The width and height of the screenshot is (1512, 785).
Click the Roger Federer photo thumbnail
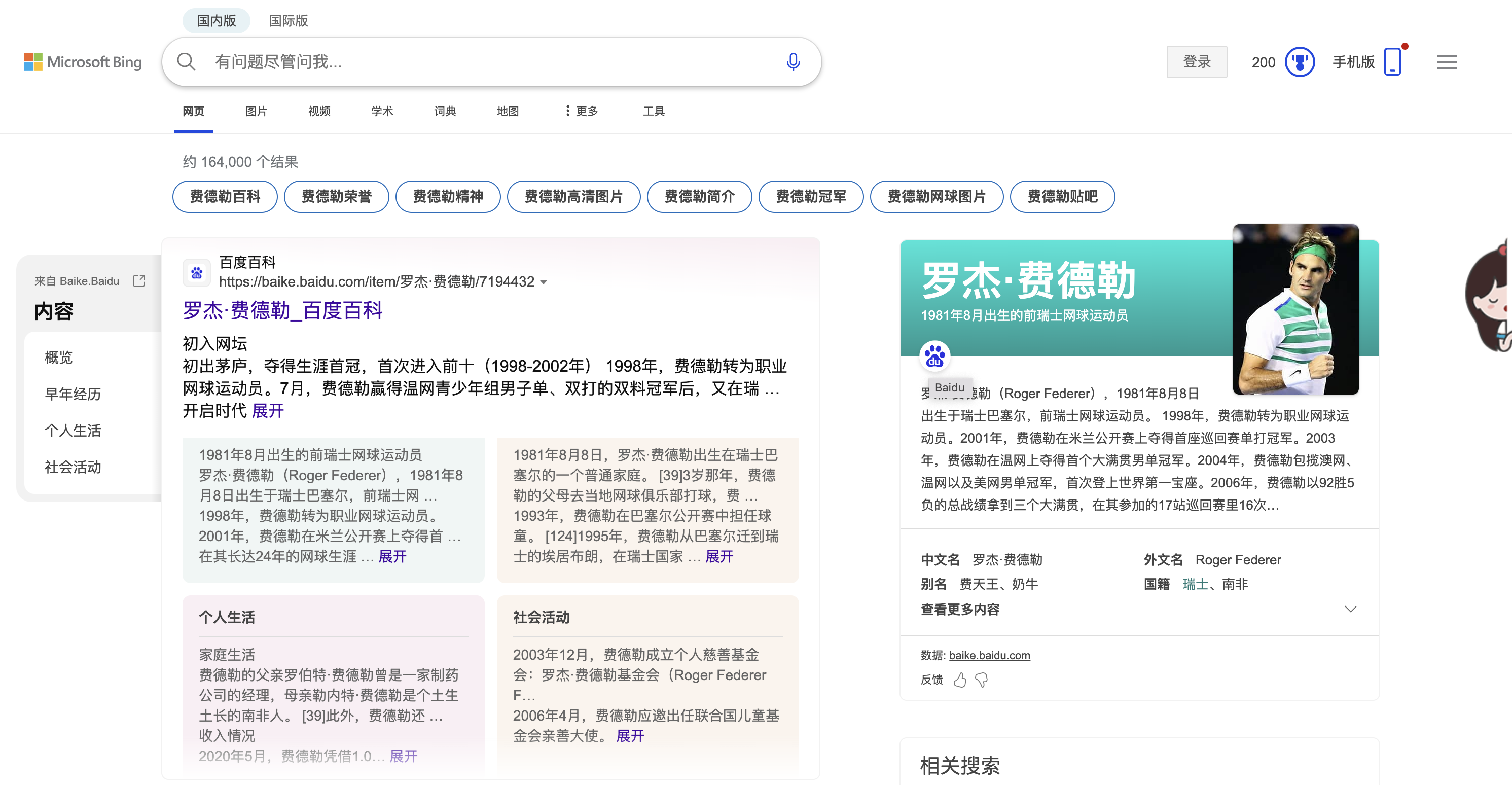1295,309
